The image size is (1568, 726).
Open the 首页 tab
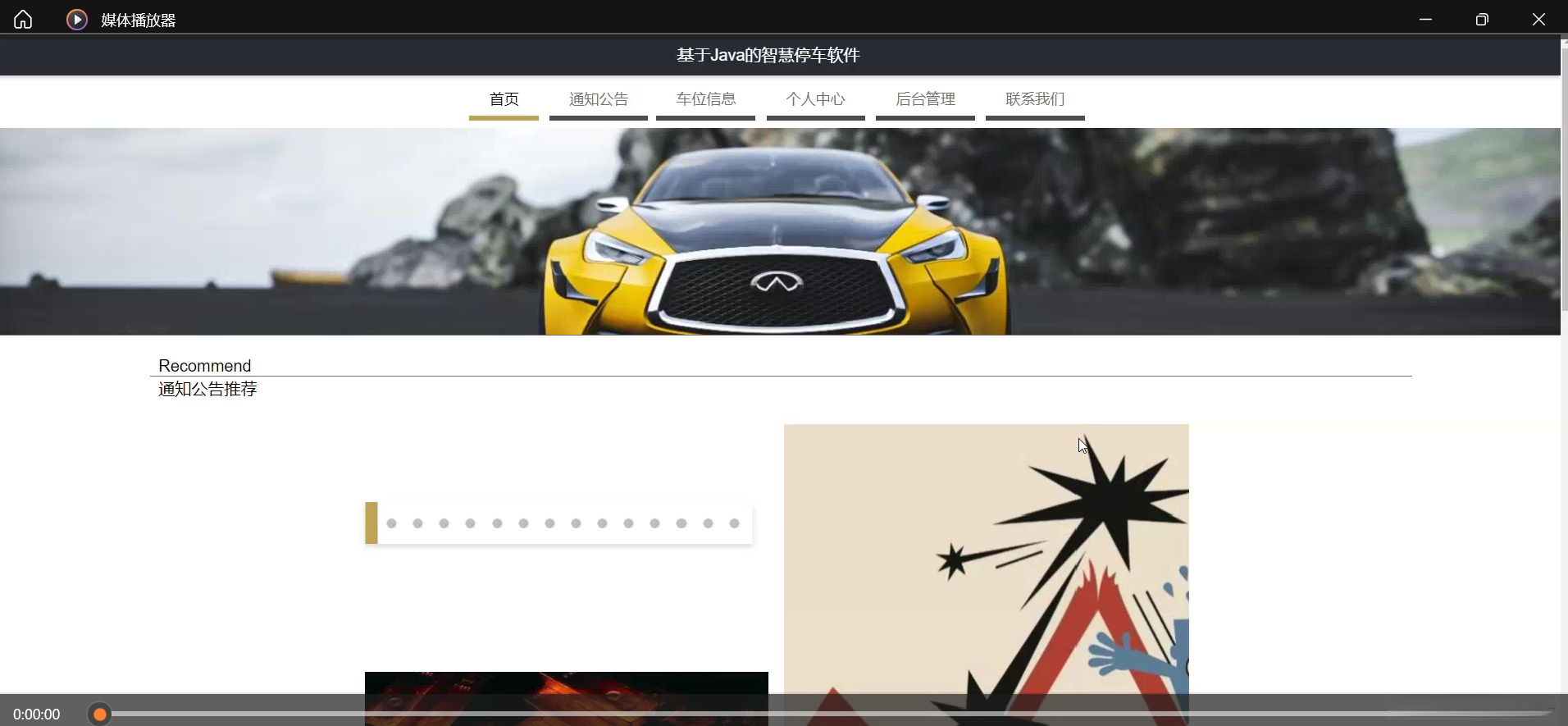click(504, 100)
